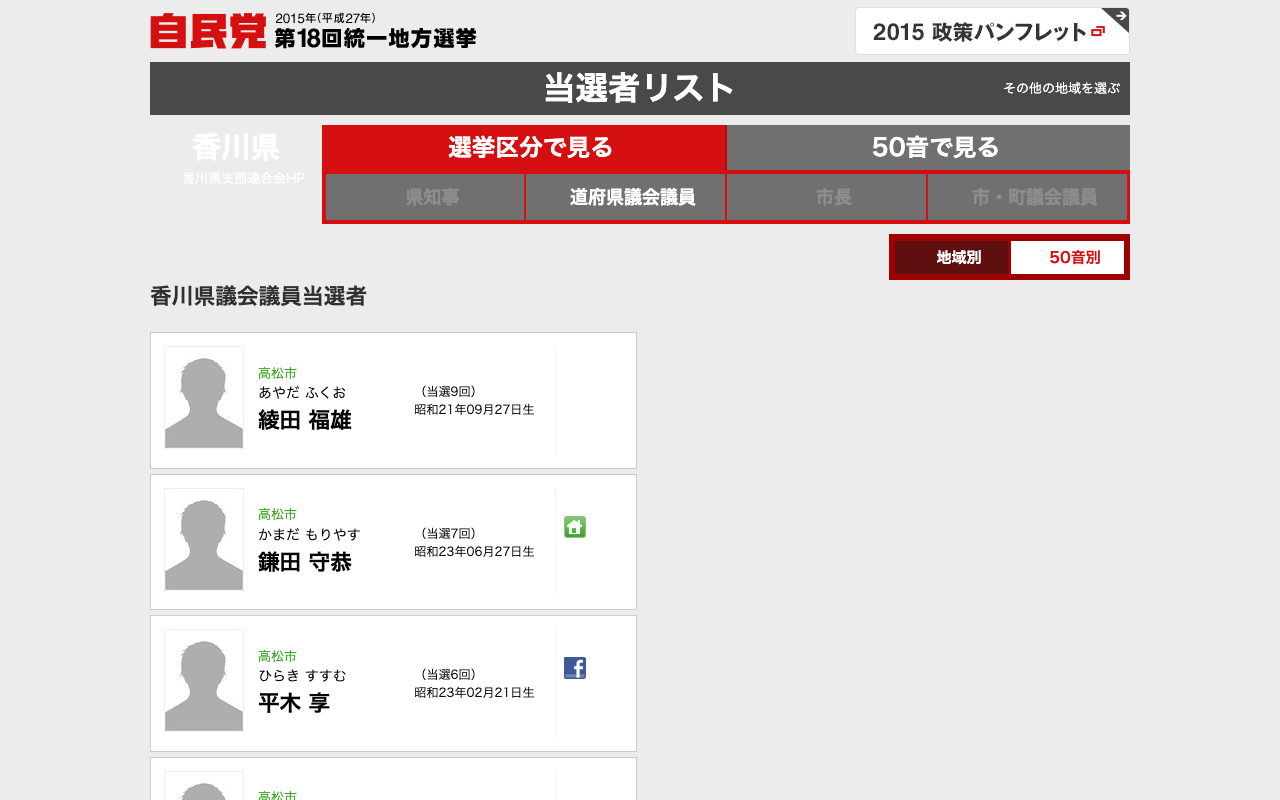Click その他の地域を選ぶ link

click(x=1062, y=88)
